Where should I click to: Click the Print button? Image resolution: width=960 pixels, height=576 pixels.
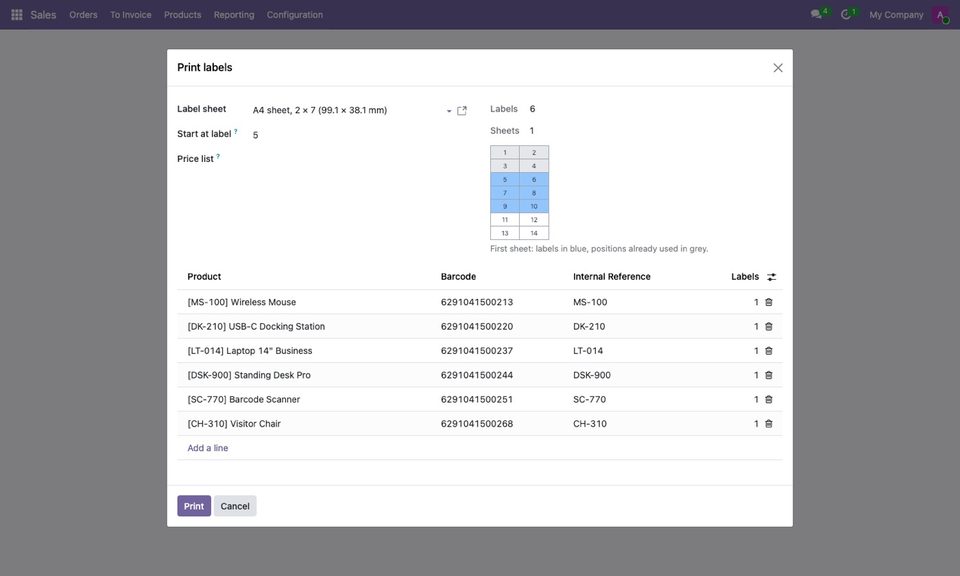point(194,506)
